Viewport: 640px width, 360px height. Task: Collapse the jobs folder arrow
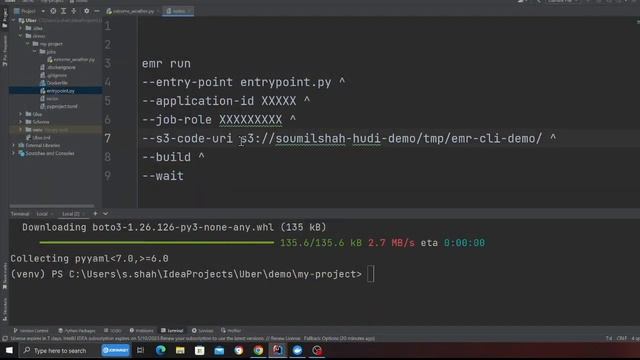pos(35,51)
